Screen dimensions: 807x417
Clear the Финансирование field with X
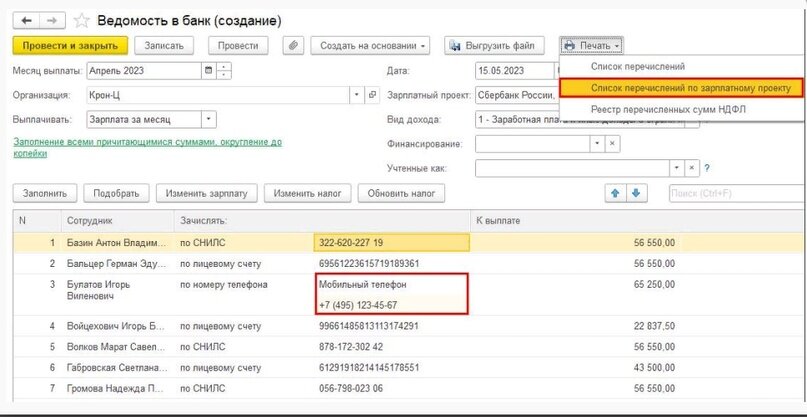point(612,144)
